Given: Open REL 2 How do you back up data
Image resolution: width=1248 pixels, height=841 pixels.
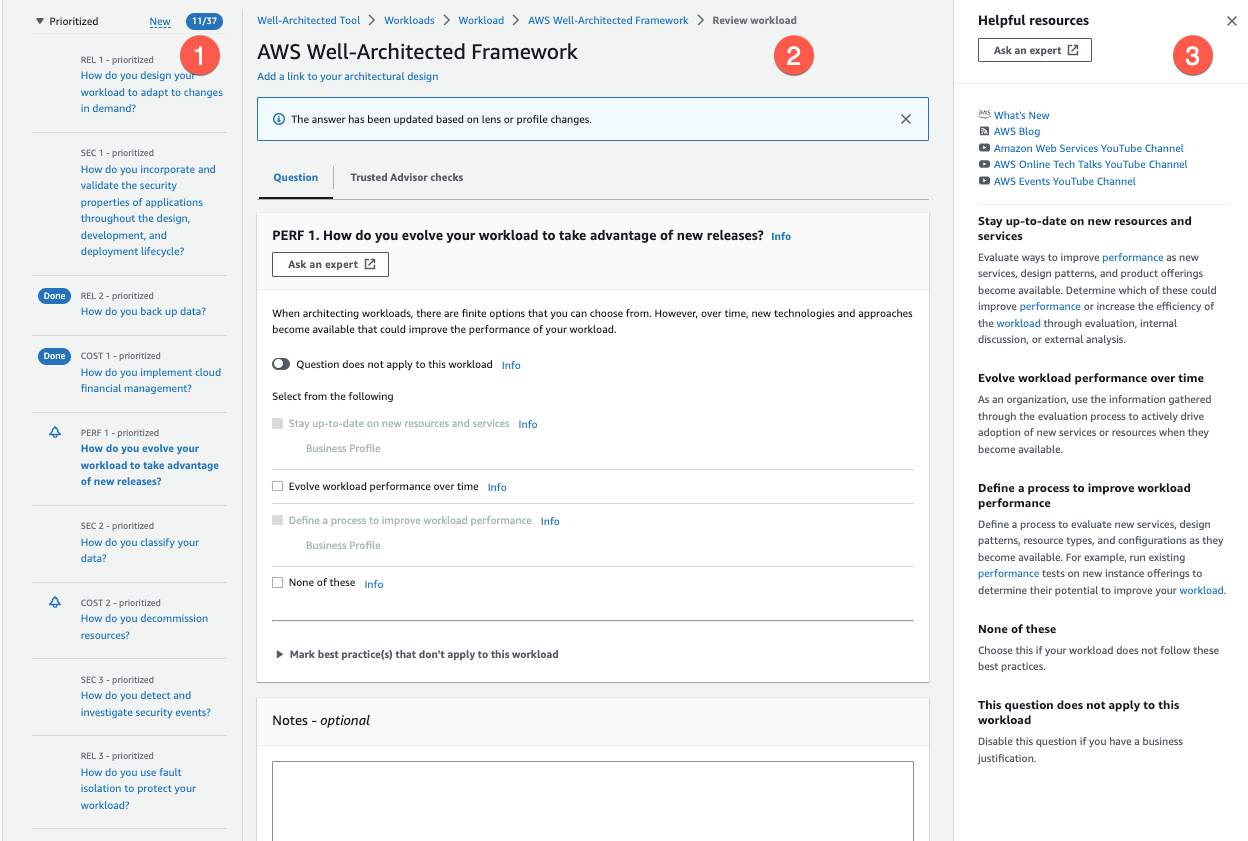Looking at the screenshot, I should click(x=142, y=311).
